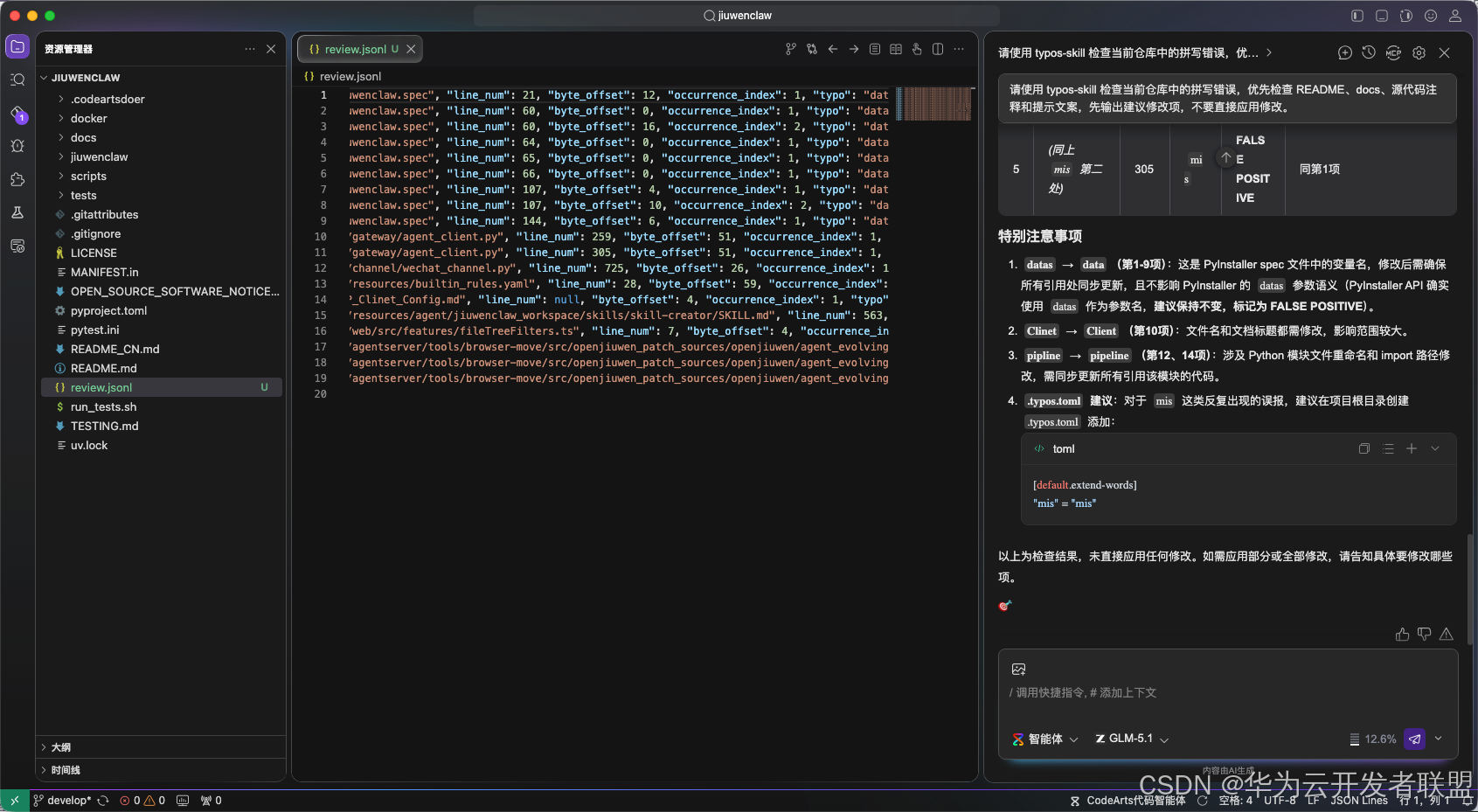
Task: Close the review.jsonl tab
Action: click(x=411, y=49)
